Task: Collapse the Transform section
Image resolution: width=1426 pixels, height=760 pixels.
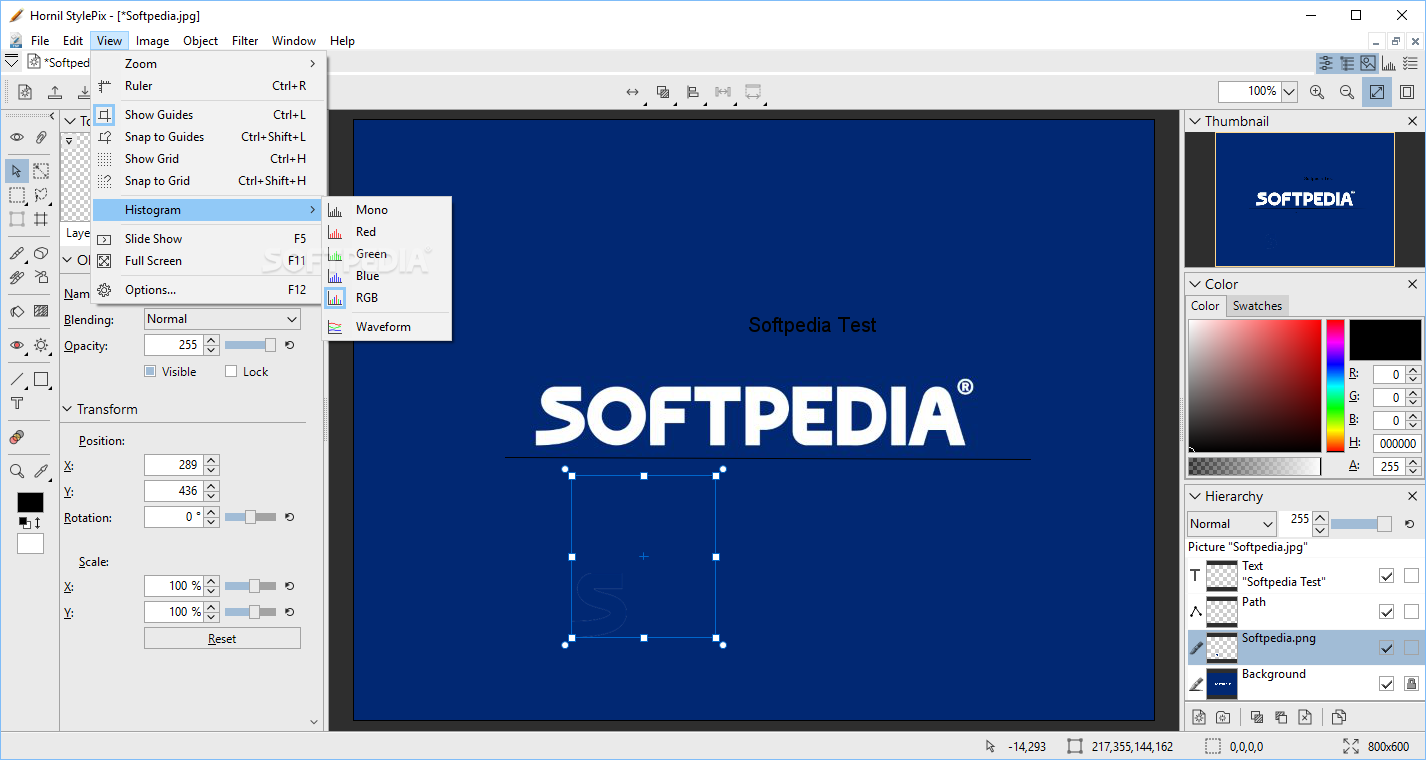Action: tap(67, 409)
